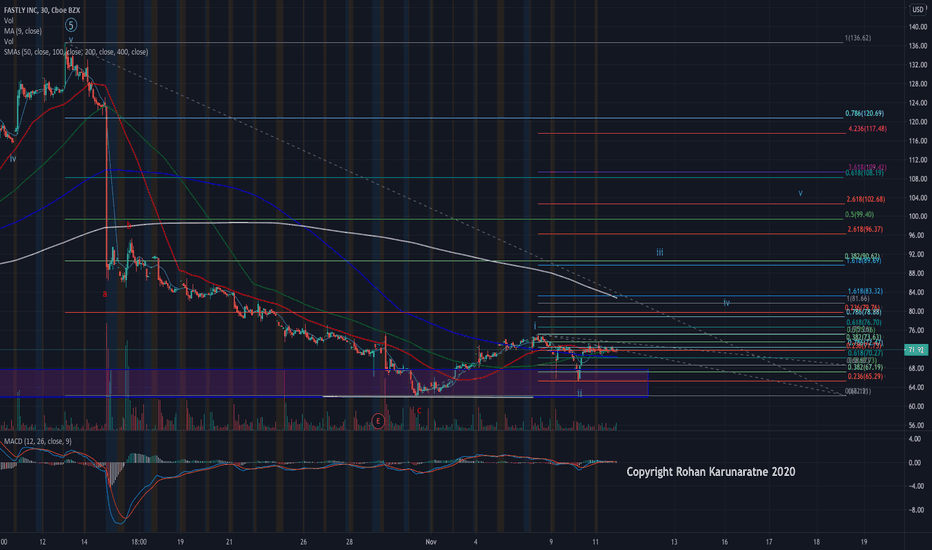Click the blue iii wave label
This screenshot has height=550, width=932.
[659, 253]
